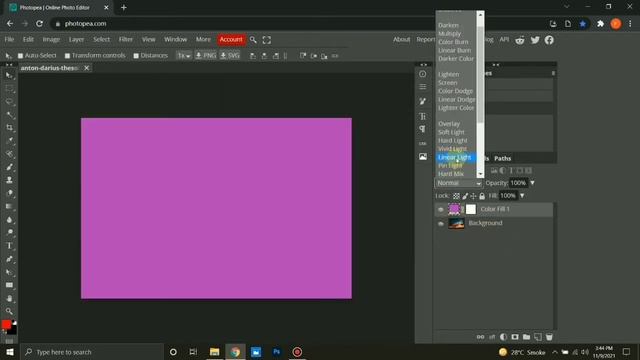640x360 pixels.
Task: Select the Pen tool
Action: coord(9,259)
